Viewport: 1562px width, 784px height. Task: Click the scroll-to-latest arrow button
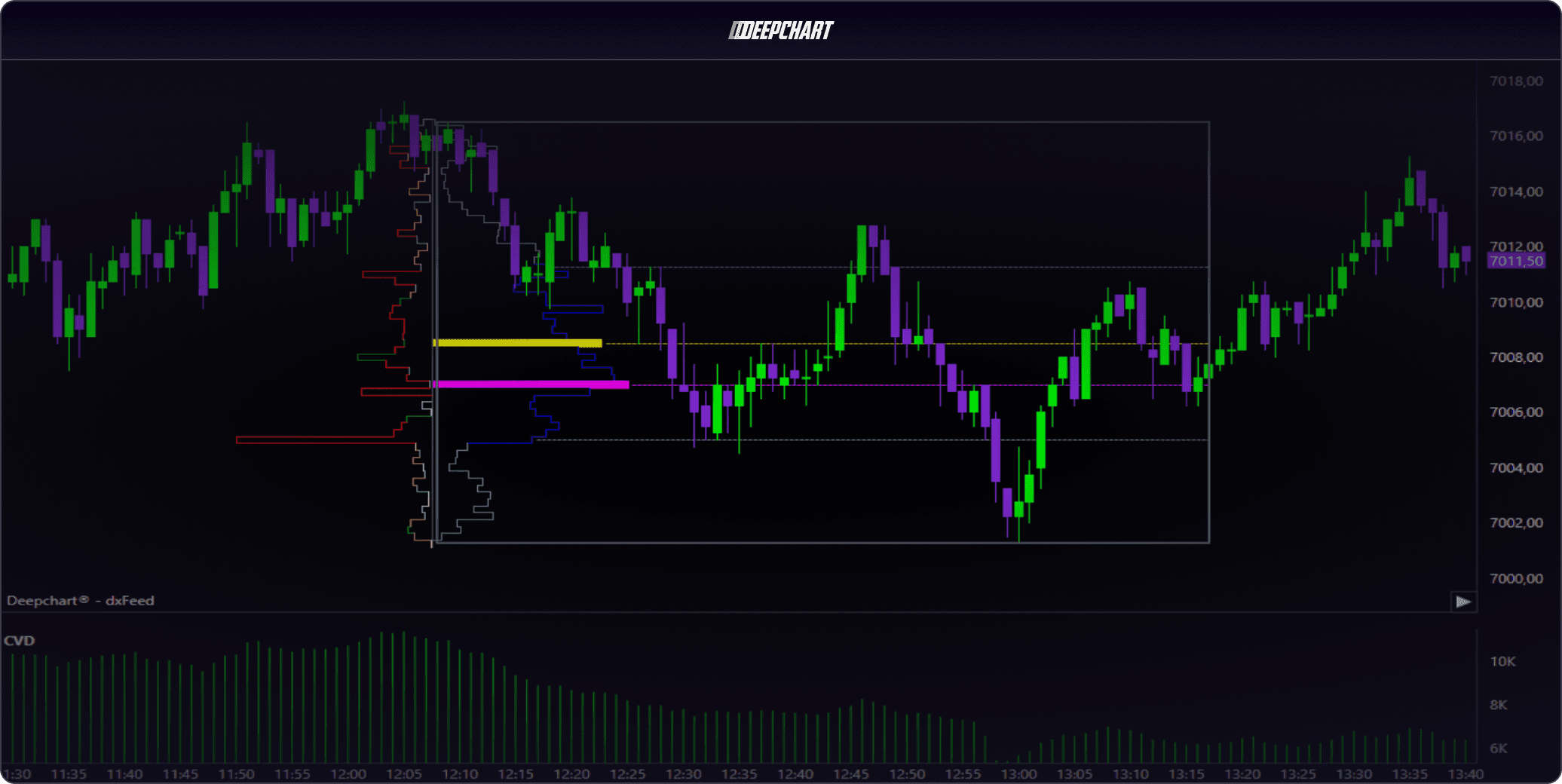click(1463, 602)
